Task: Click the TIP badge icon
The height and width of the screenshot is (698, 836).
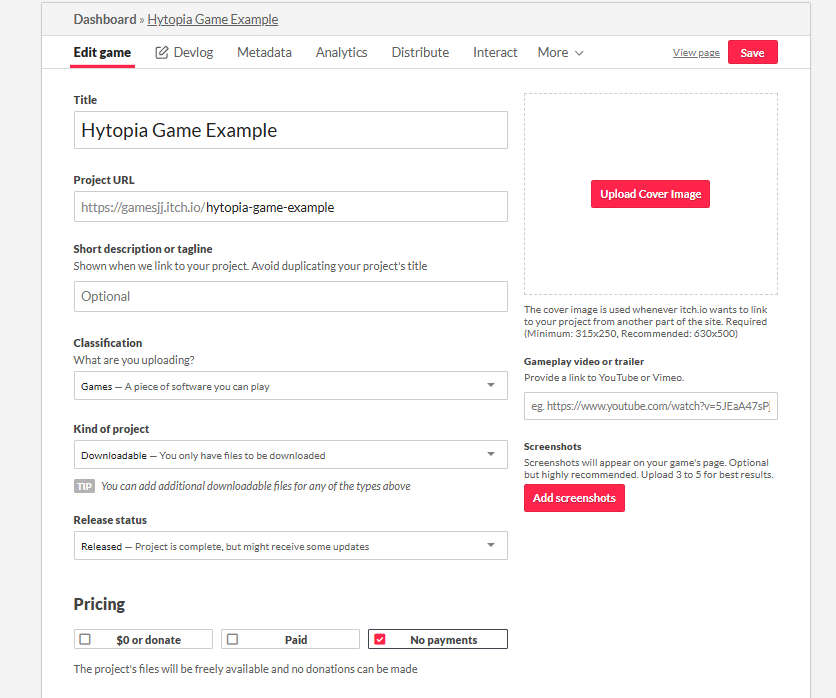Action: 84,486
